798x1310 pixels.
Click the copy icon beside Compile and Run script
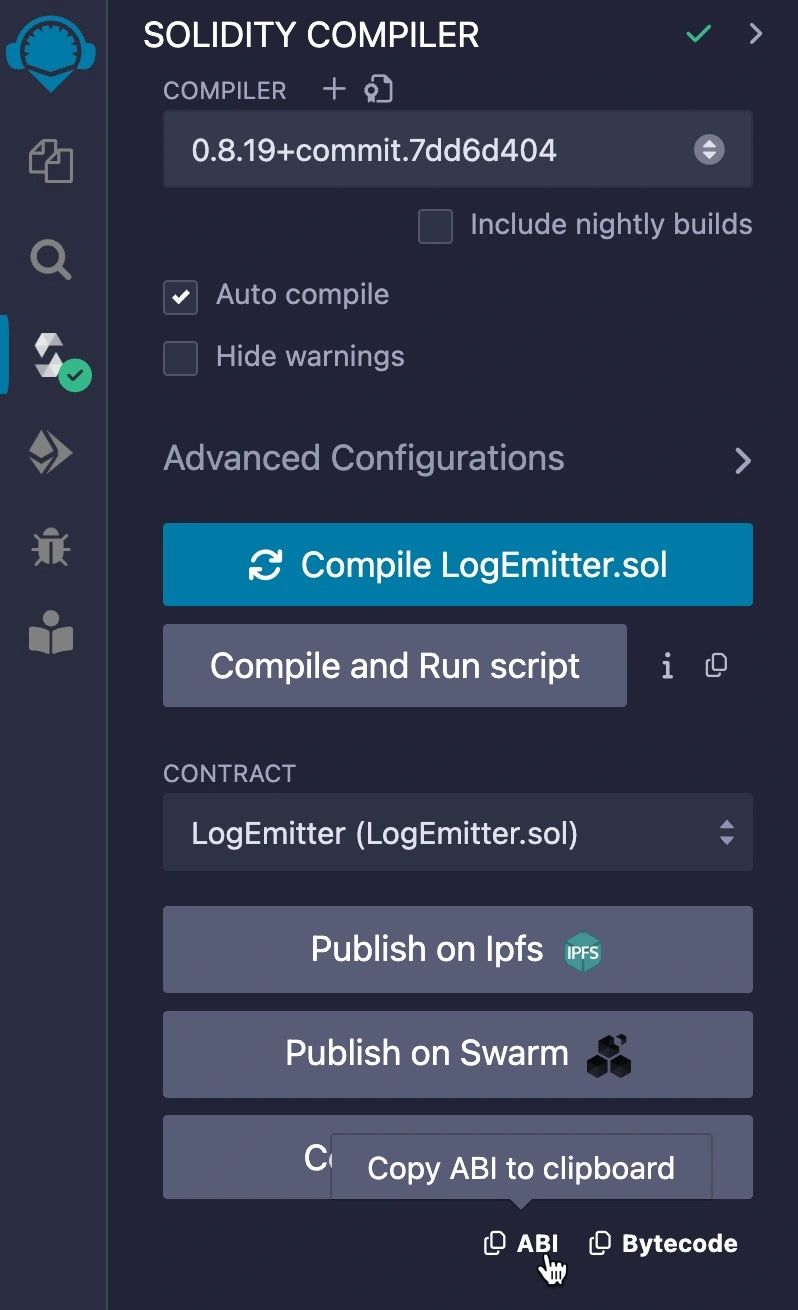(x=716, y=665)
